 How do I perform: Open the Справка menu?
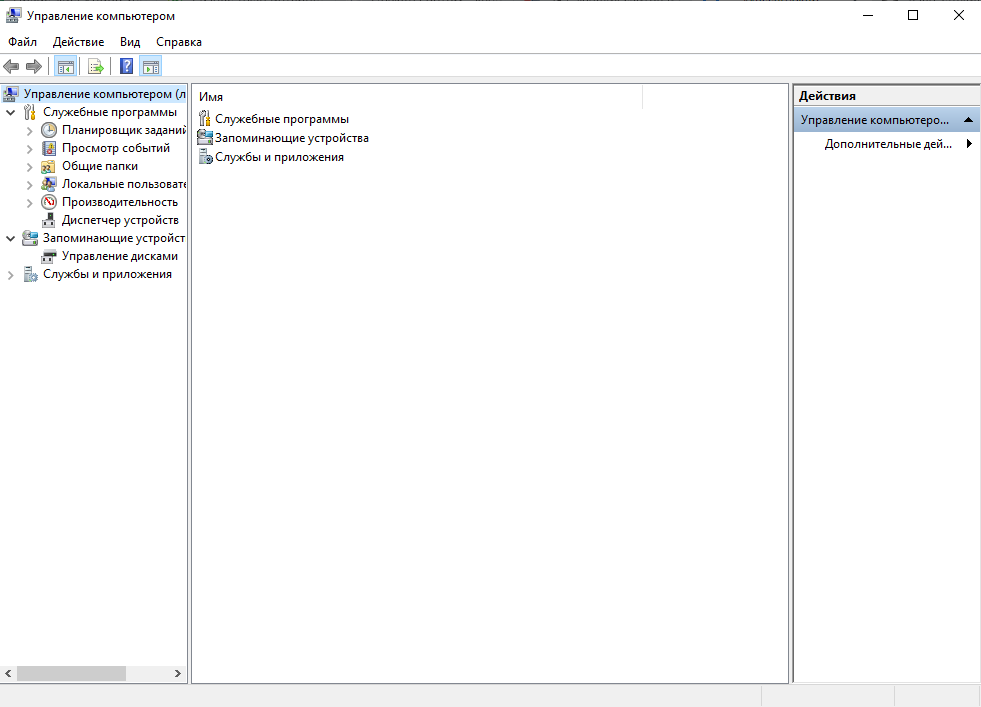pyautogui.click(x=179, y=42)
